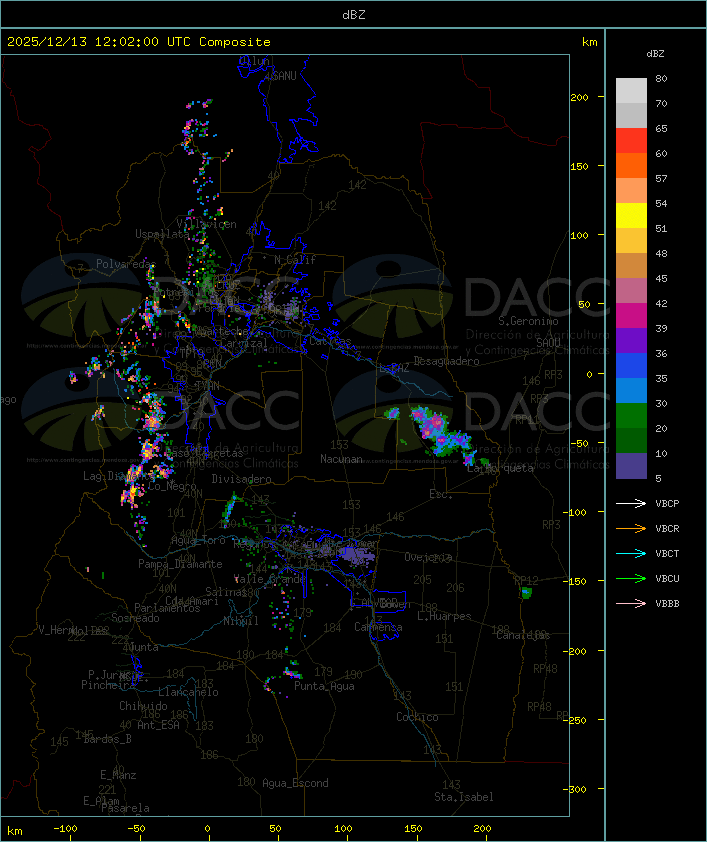Click the white VBCP arrow icon
707x842 pixels.
(631, 503)
